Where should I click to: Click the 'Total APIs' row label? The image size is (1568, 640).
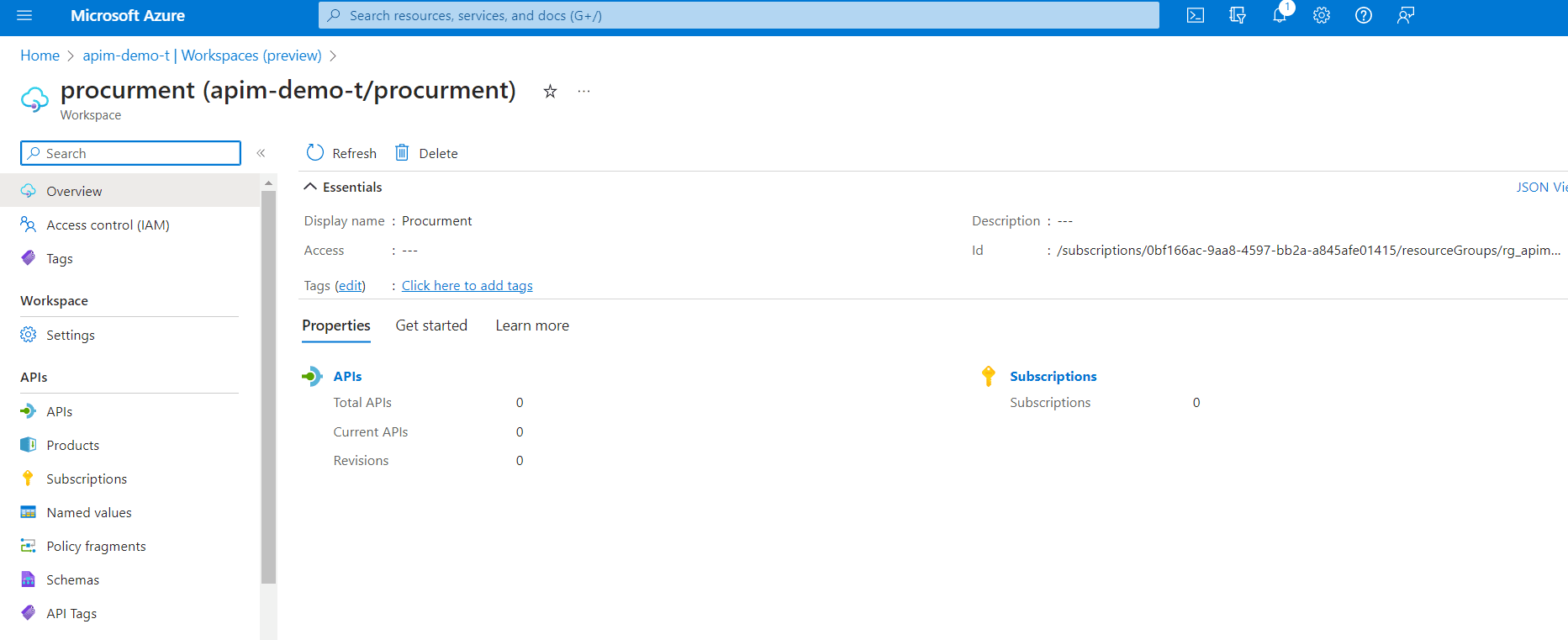click(362, 402)
